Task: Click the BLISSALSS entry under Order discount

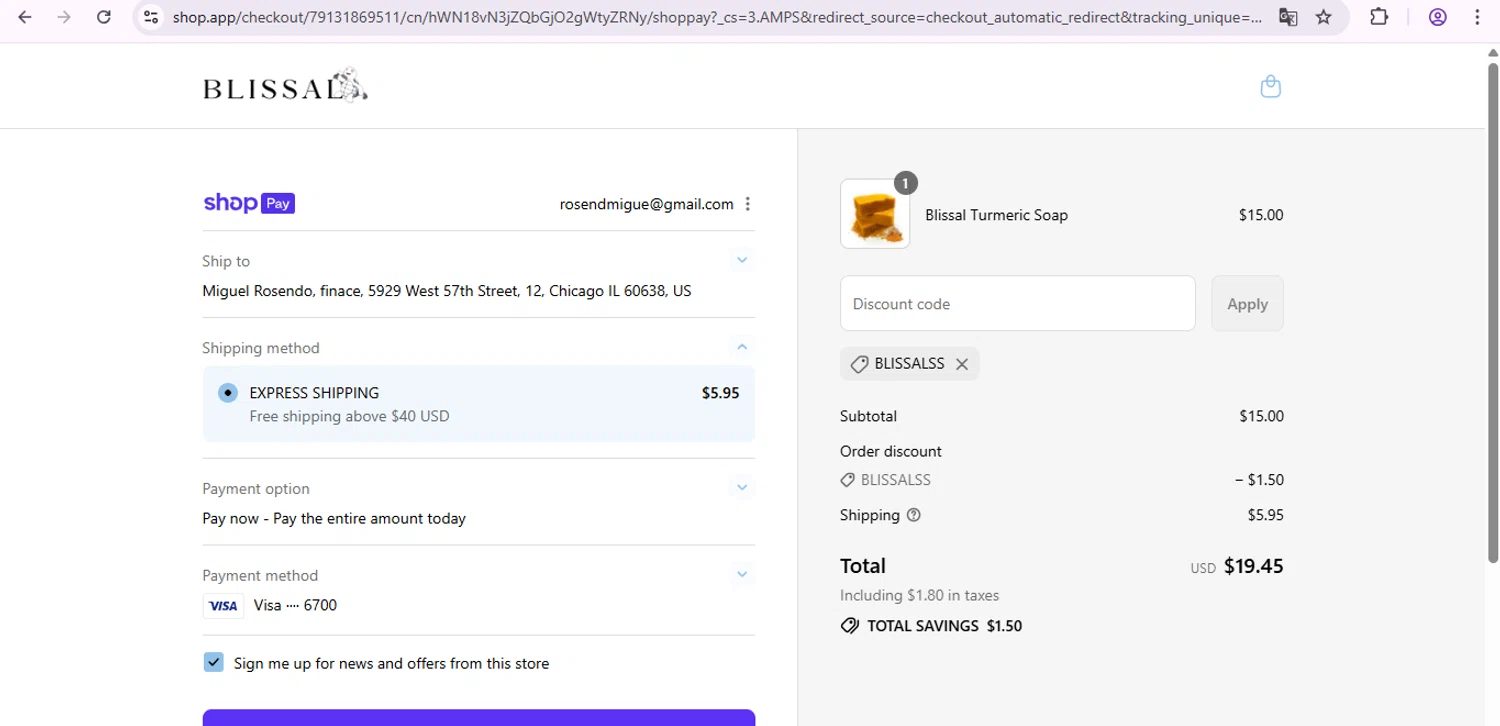Action: tap(886, 480)
